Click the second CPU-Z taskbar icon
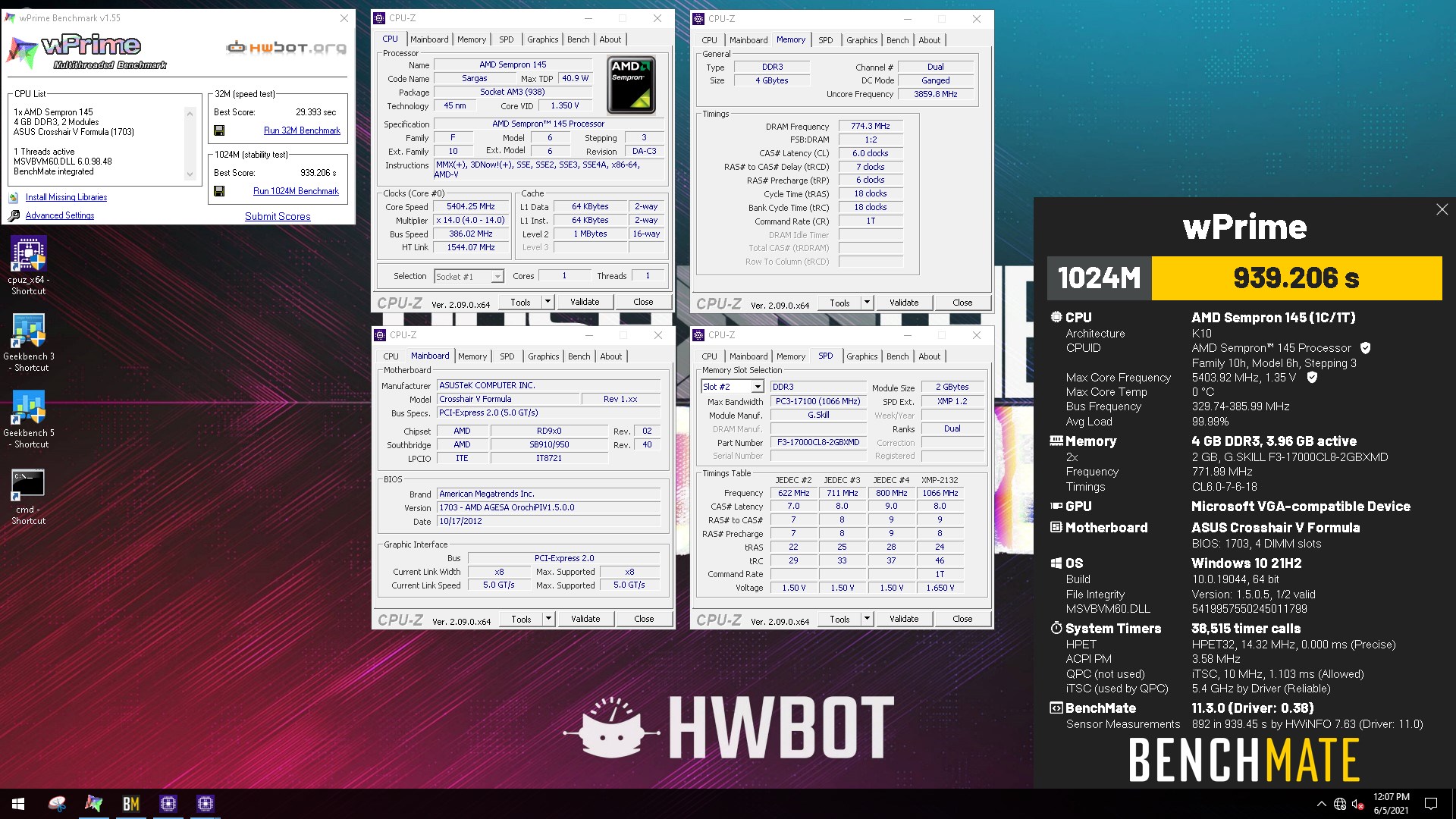Screen dimensions: 1456x819 [206, 804]
